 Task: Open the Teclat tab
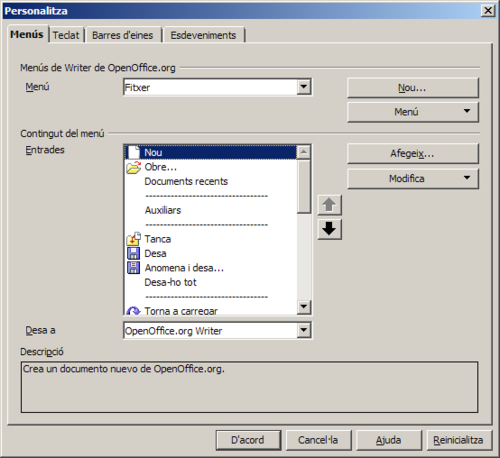(66, 35)
